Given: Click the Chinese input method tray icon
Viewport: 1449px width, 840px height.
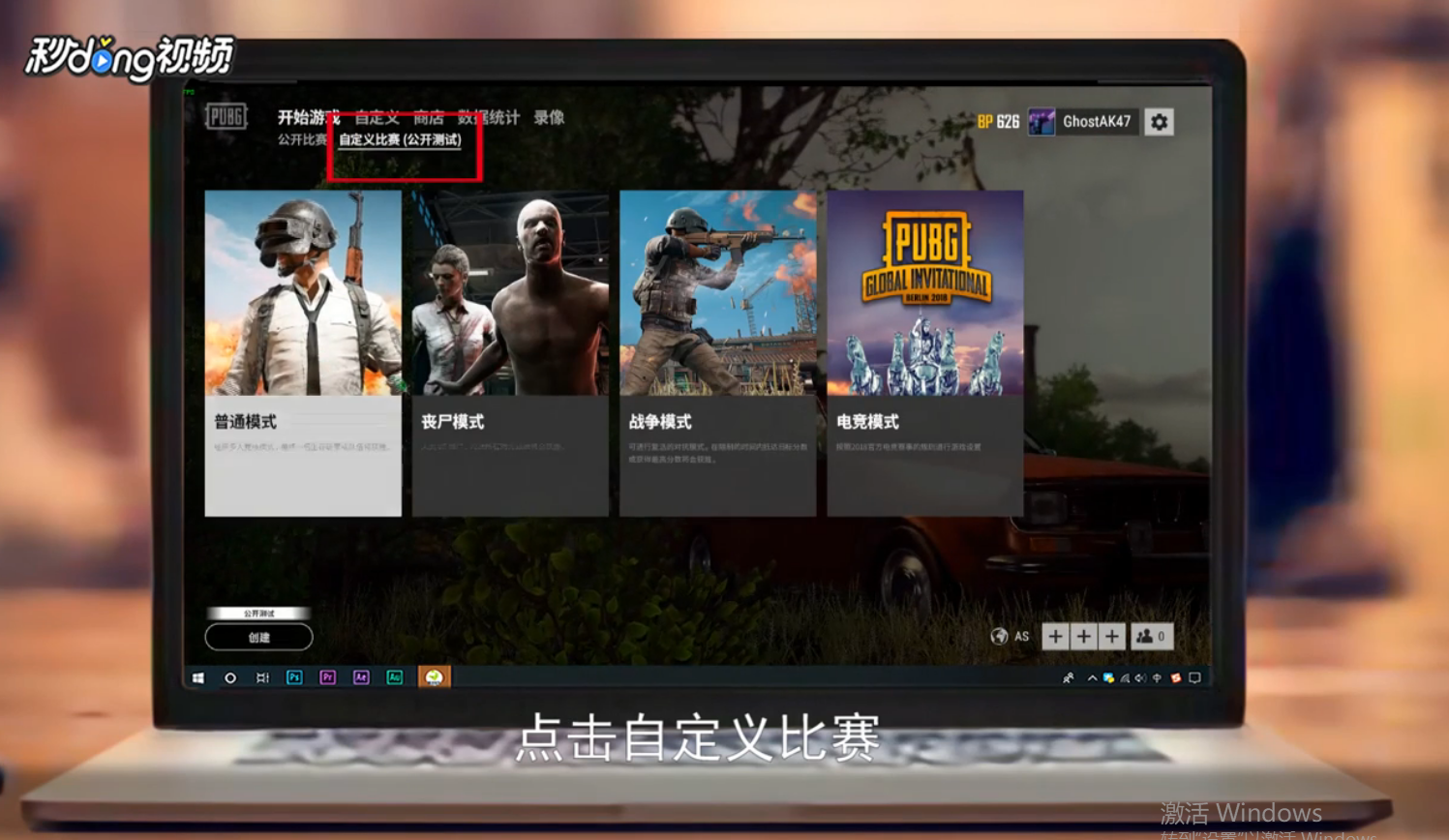Looking at the screenshot, I should [1157, 678].
